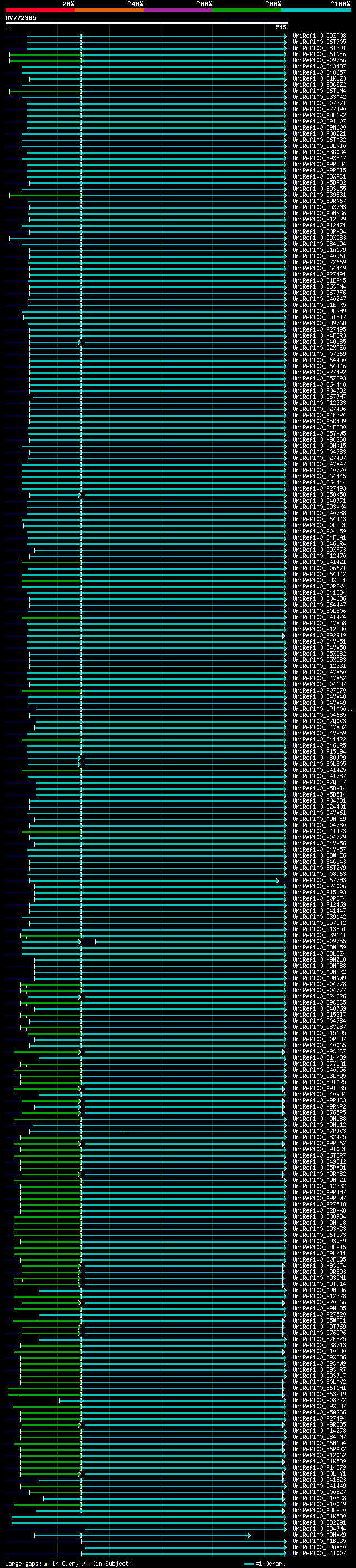Select the UniRef100_P15195 label

[319, 1032]
